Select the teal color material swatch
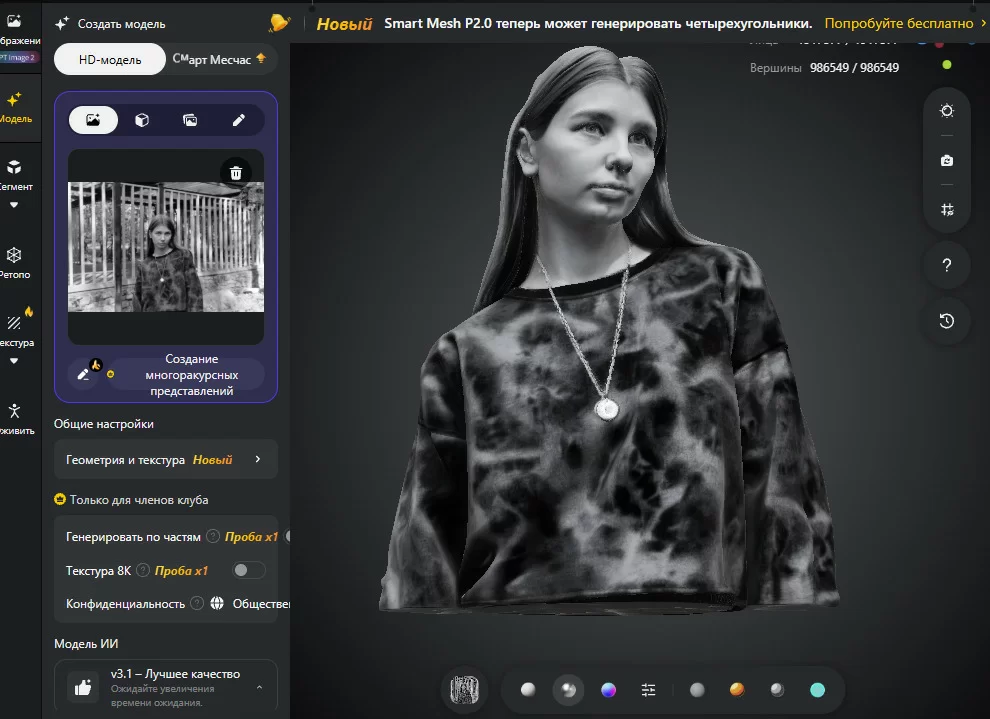Viewport: 990px width, 719px height. (818, 690)
